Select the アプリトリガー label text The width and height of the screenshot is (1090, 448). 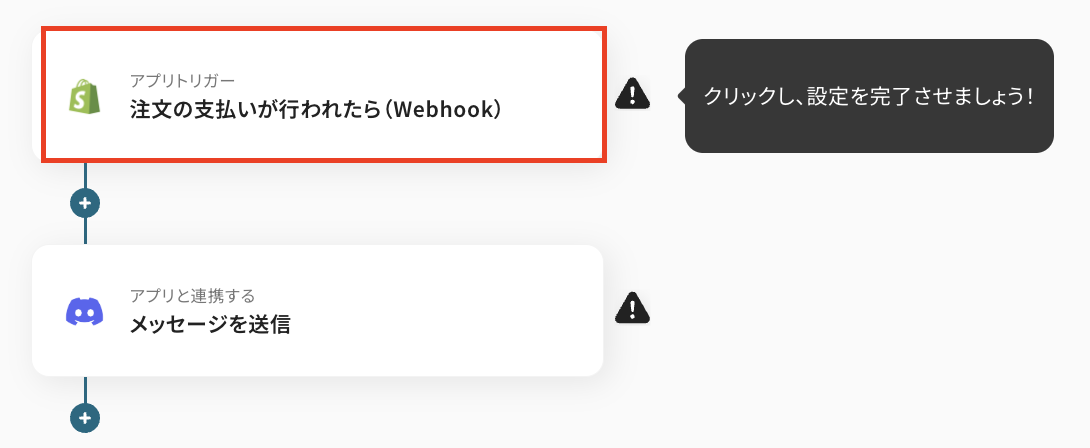(x=182, y=81)
